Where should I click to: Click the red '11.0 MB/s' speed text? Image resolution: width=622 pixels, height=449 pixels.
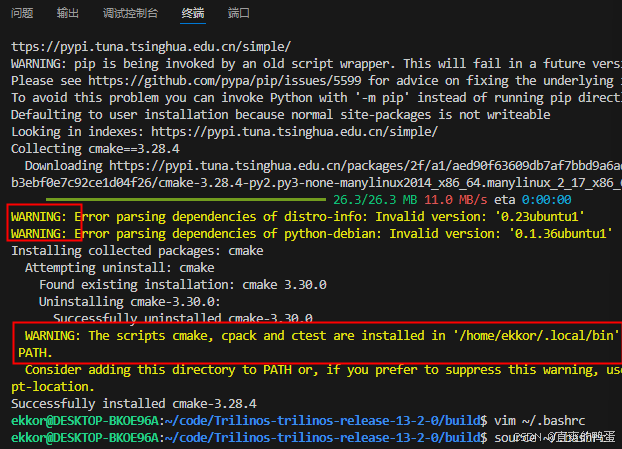click(x=455, y=200)
